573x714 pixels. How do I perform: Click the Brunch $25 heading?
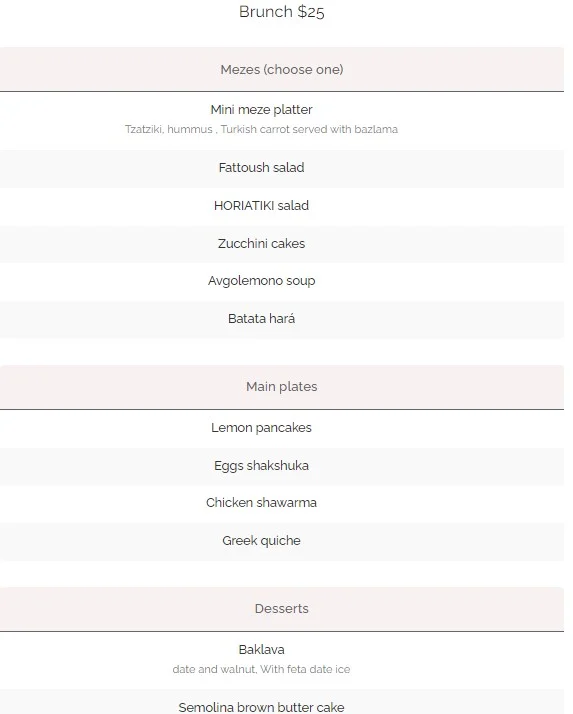281,12
